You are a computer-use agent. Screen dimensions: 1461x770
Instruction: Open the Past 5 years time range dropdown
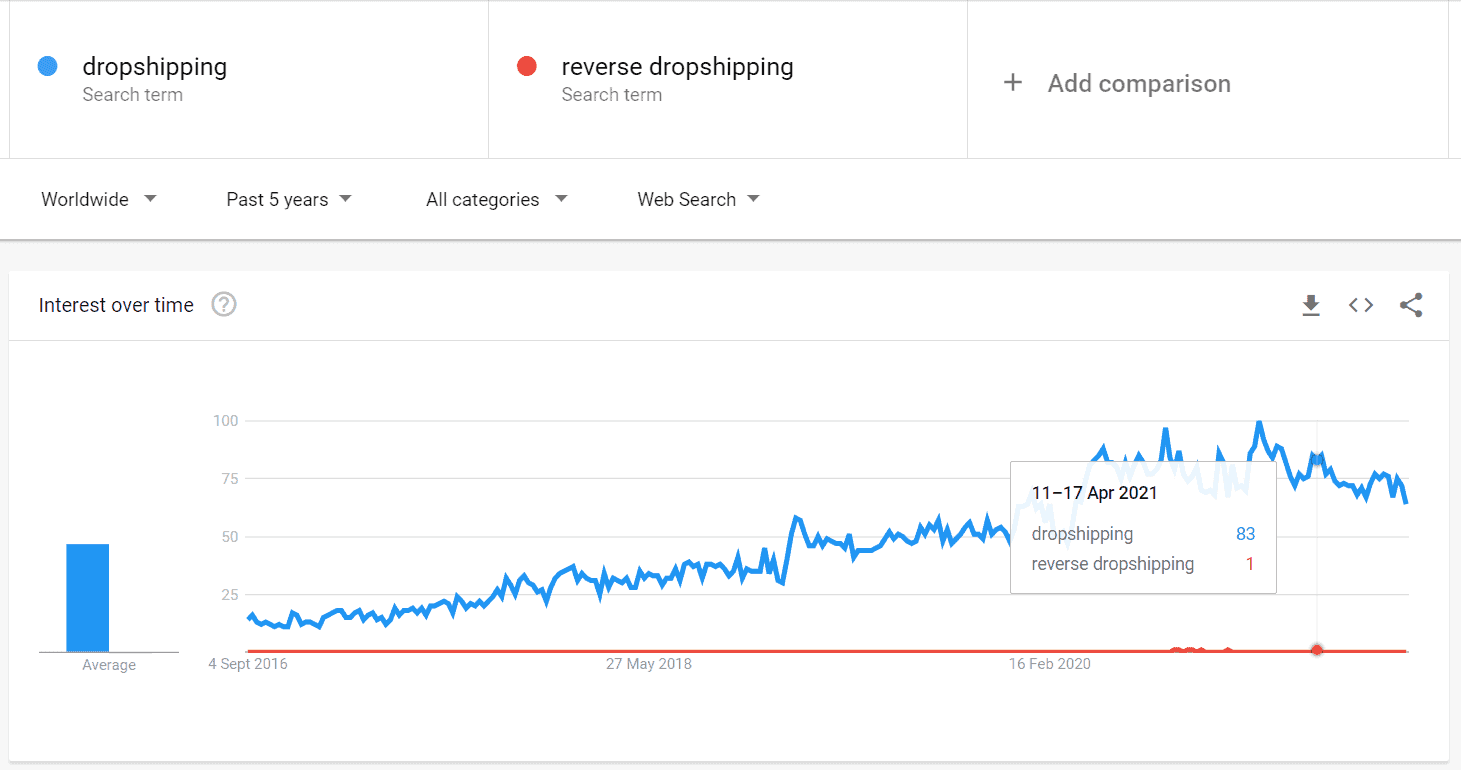tap(288, 199)
